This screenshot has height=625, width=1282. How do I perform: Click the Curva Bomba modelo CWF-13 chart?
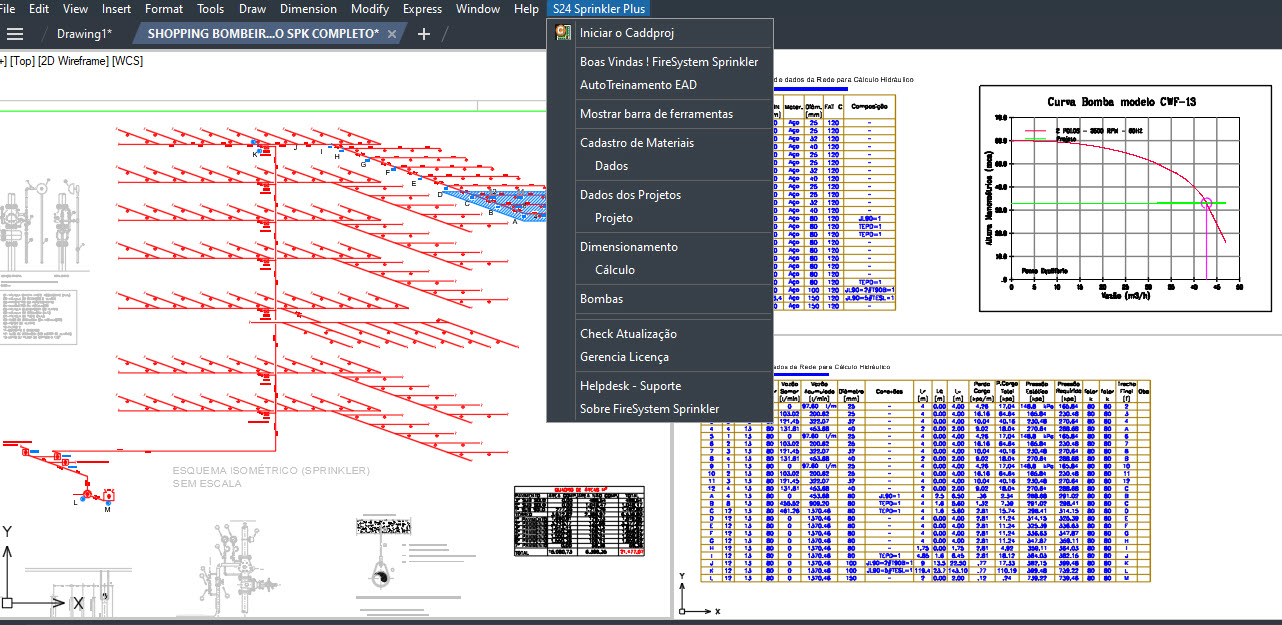1121,198
